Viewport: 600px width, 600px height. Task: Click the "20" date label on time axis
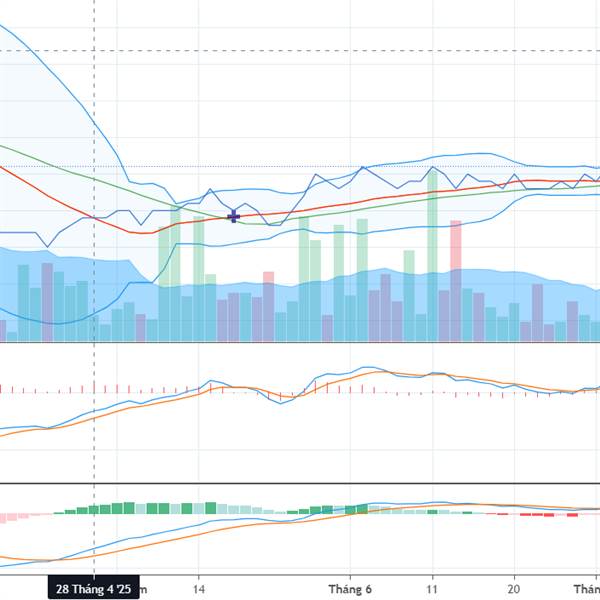point(514,589)
